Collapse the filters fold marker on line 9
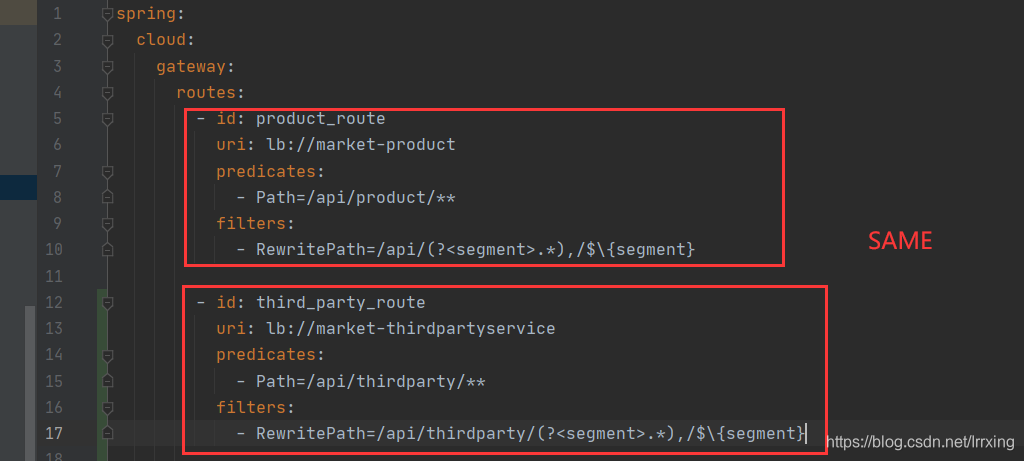Viewport: 1024px width, 461px height. 108,223
